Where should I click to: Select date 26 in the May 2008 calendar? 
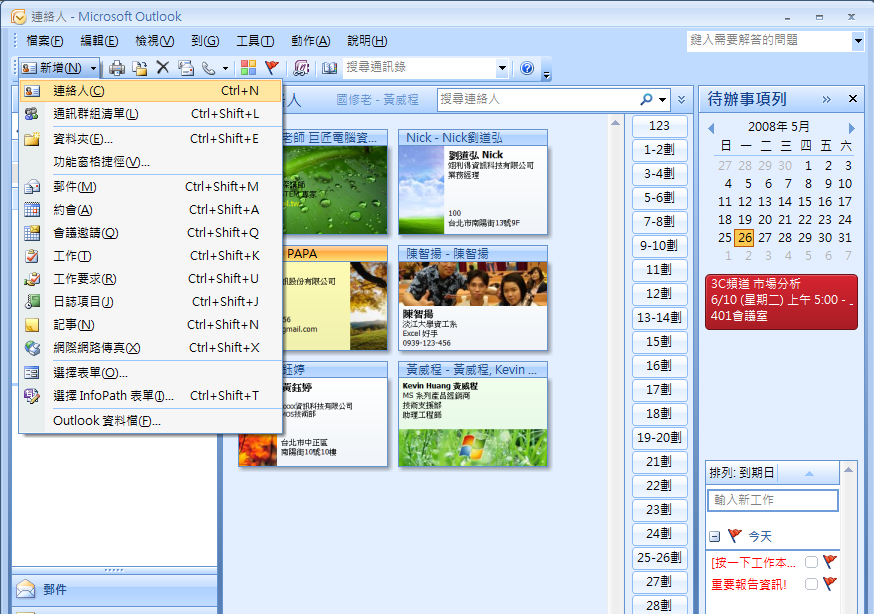pos(745,238)
